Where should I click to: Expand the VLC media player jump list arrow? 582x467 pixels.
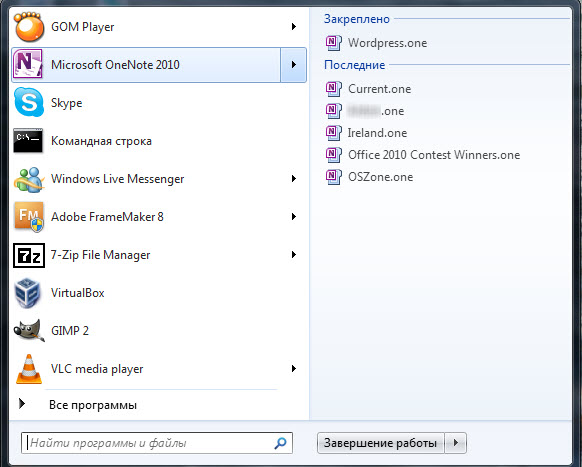point(294,369)
